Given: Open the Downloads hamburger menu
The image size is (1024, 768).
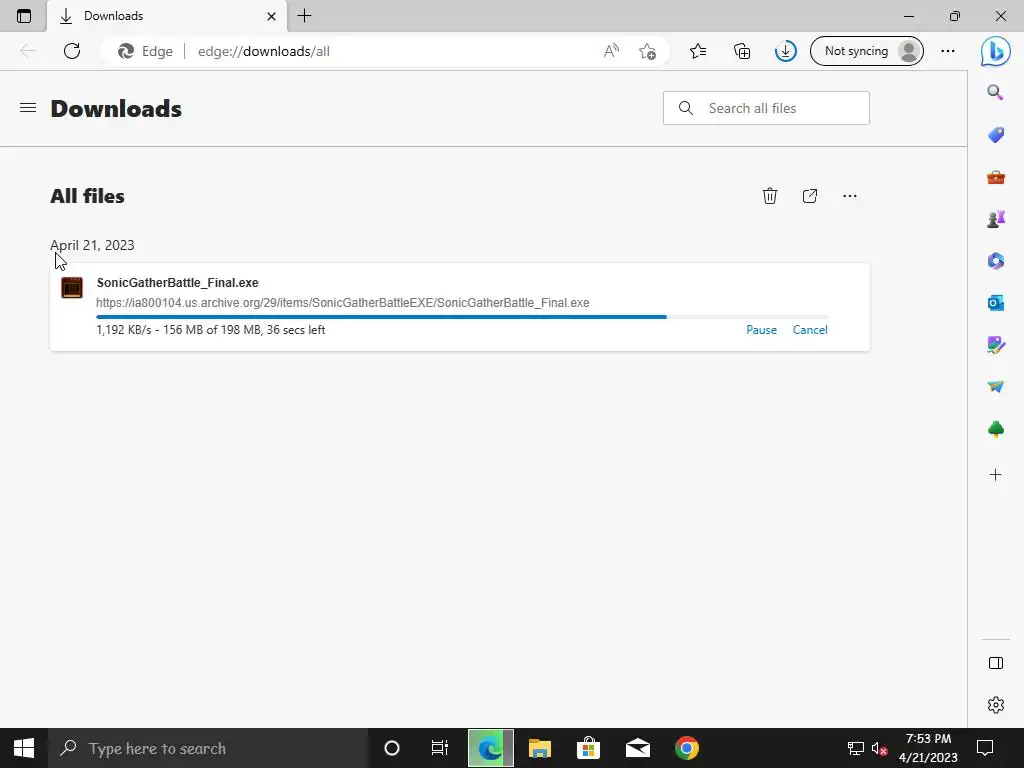Looking at the screenshot, I should click(28, 108).
